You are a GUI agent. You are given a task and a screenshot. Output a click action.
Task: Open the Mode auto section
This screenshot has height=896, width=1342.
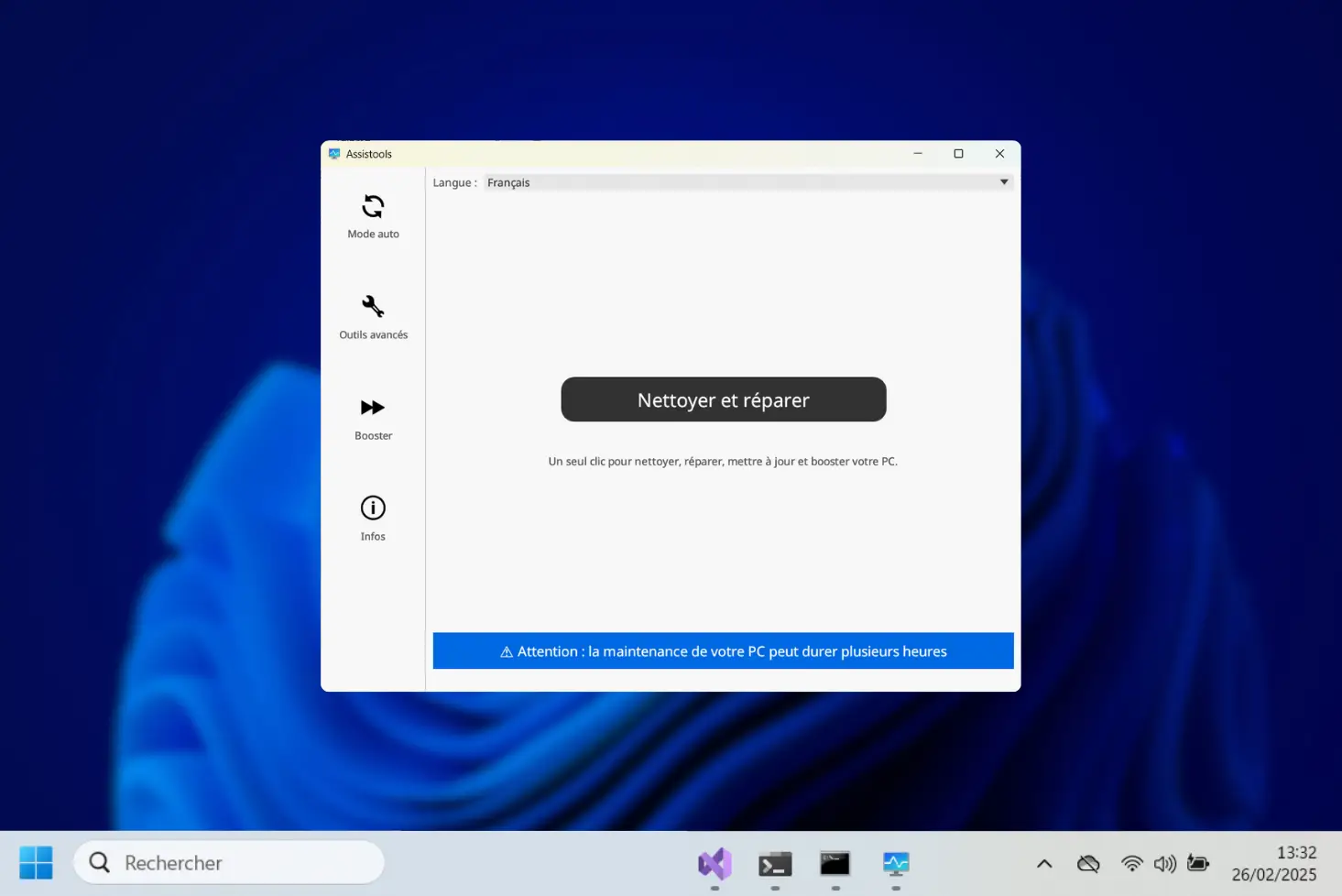point(373,216)
